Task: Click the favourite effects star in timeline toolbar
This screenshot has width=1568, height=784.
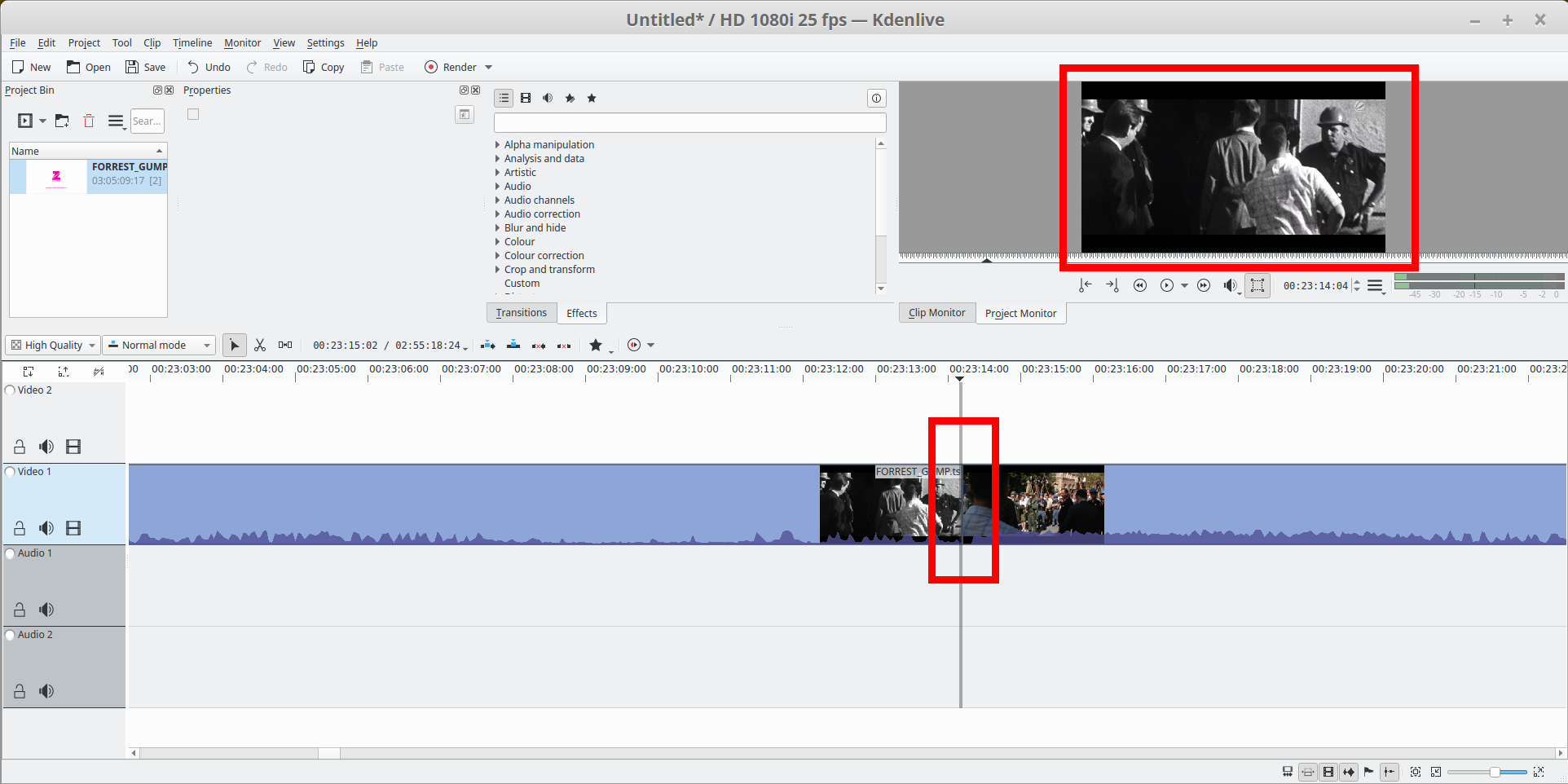Action: pyautogui.click(x=596, y=346)
